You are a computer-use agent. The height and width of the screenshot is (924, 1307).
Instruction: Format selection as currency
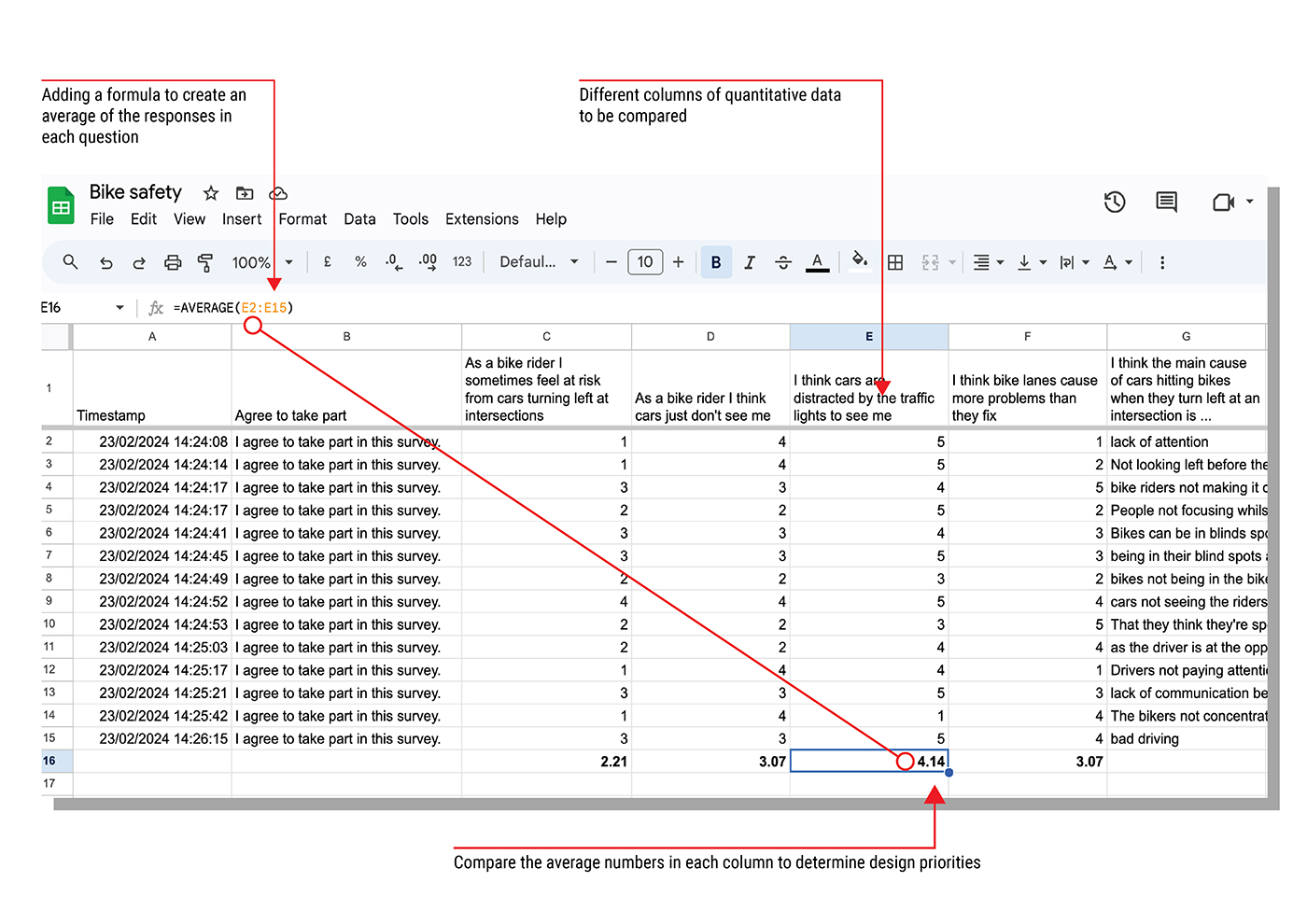[327, 262]
